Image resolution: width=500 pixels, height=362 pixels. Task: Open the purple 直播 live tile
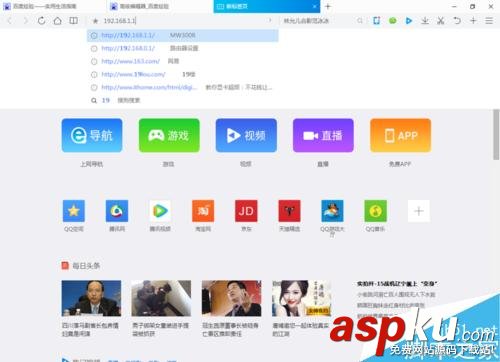323,135
